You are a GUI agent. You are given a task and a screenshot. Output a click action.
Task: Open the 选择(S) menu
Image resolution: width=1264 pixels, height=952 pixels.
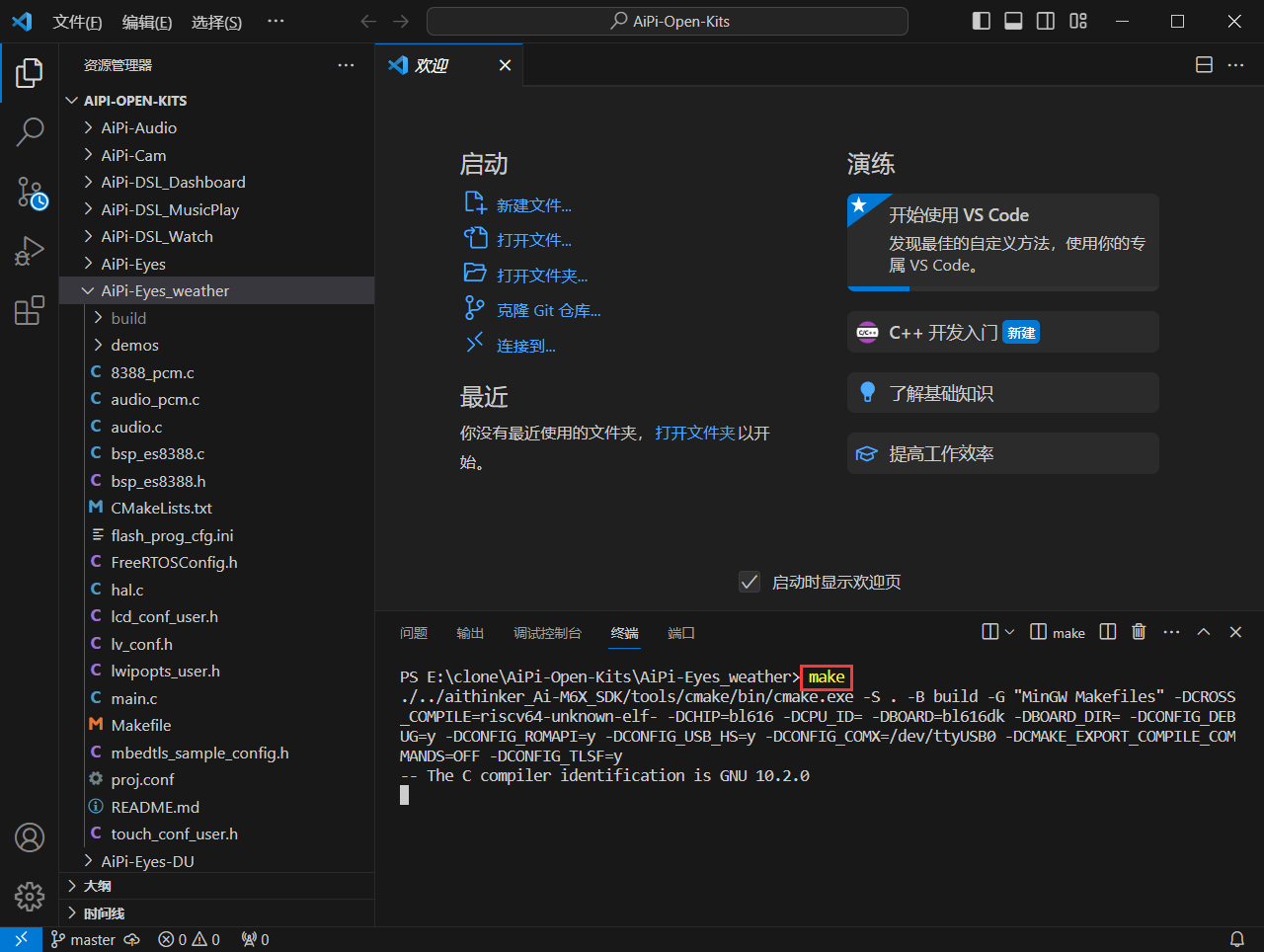216,22
